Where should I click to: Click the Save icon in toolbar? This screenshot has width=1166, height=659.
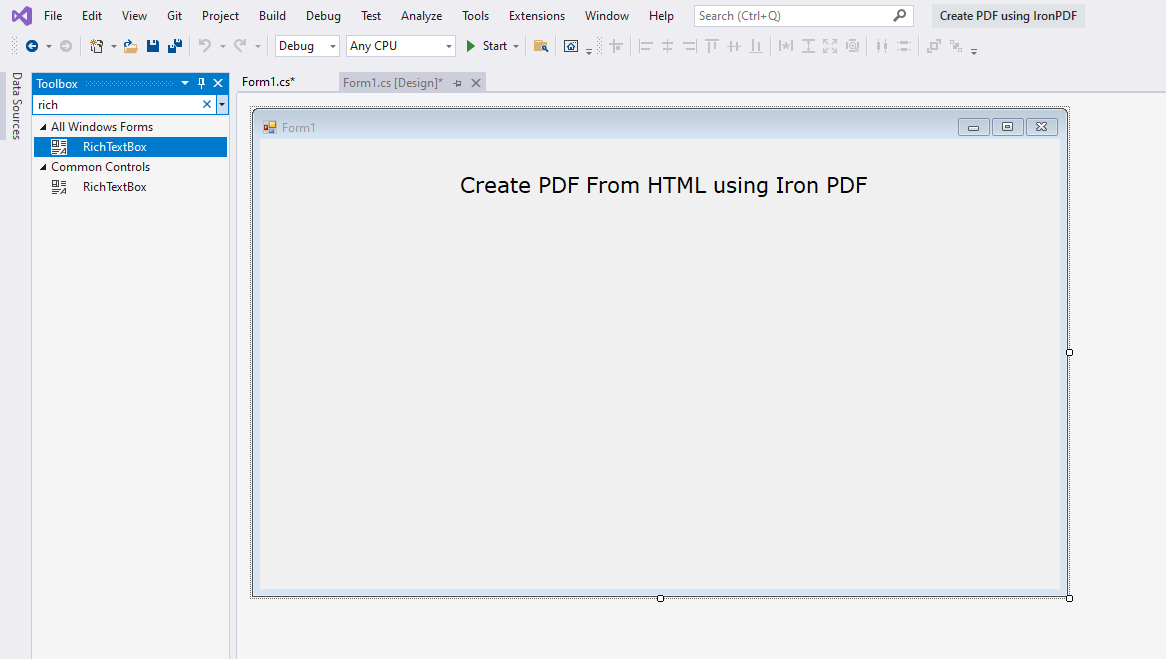pyautogui.click(x=153, y=46)
